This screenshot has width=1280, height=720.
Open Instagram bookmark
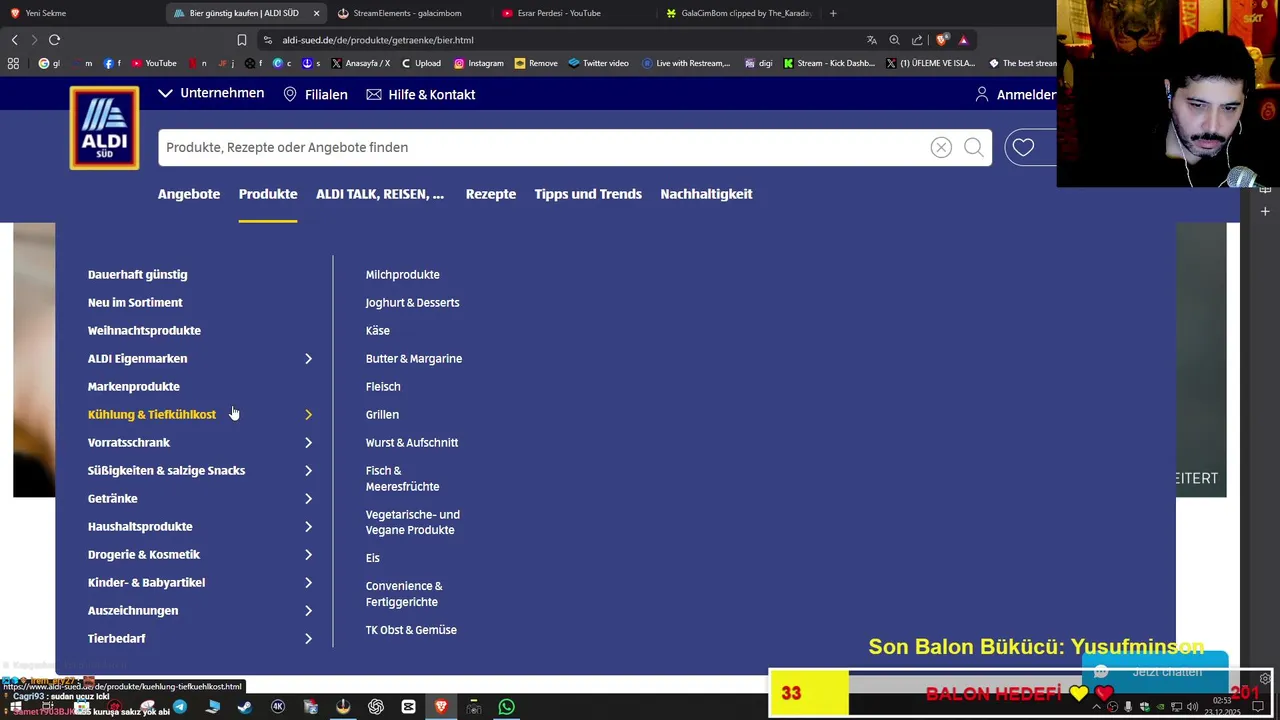click(x=478, y=63)
